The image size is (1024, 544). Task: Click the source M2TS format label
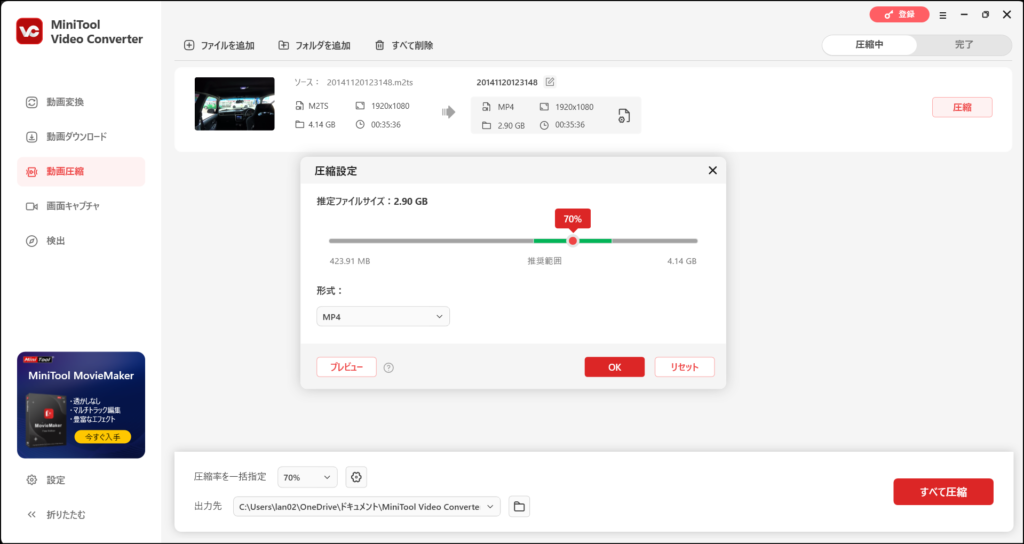click(x=318, y=106)
